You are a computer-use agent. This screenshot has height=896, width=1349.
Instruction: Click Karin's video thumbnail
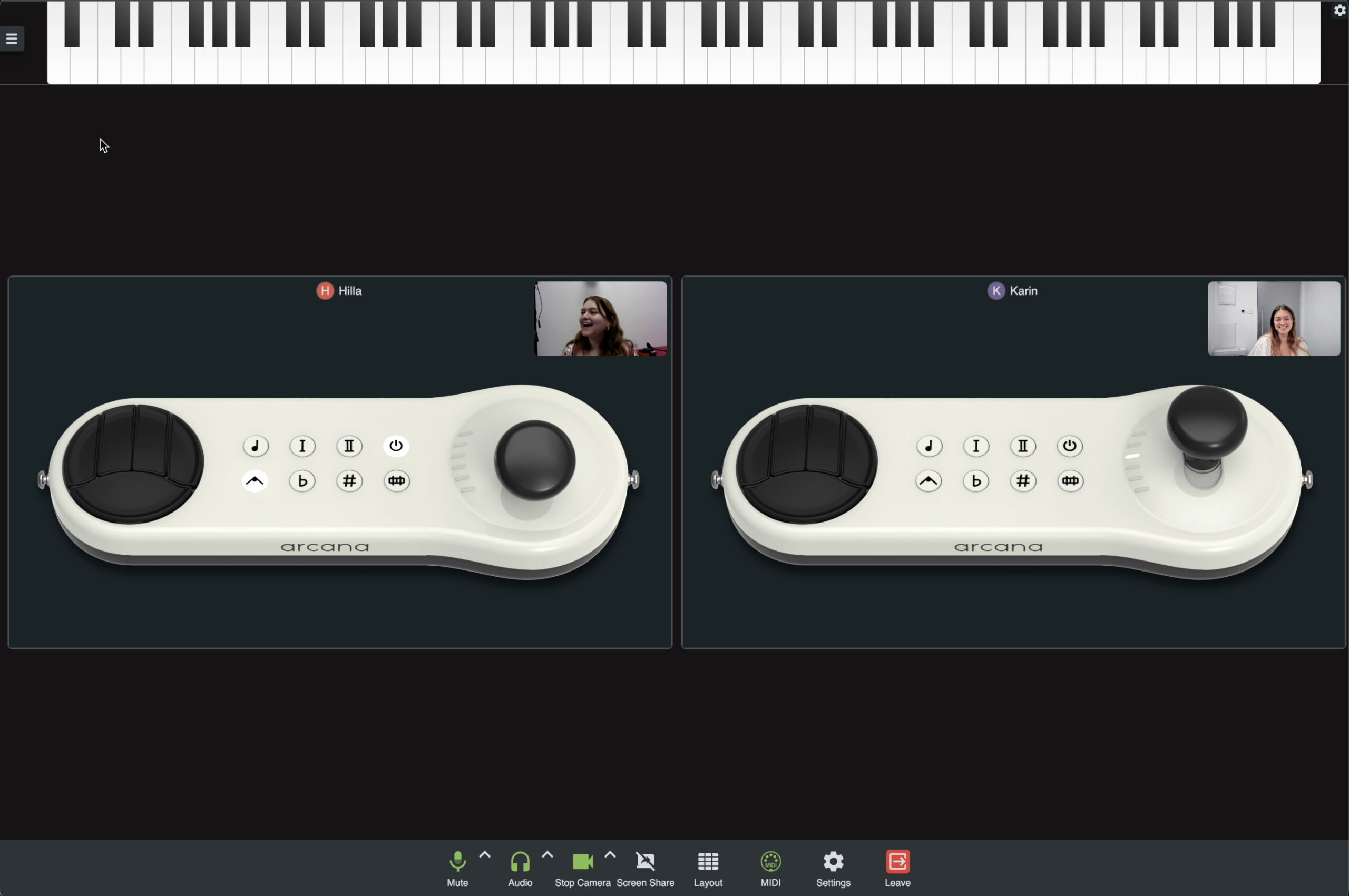1274,318
